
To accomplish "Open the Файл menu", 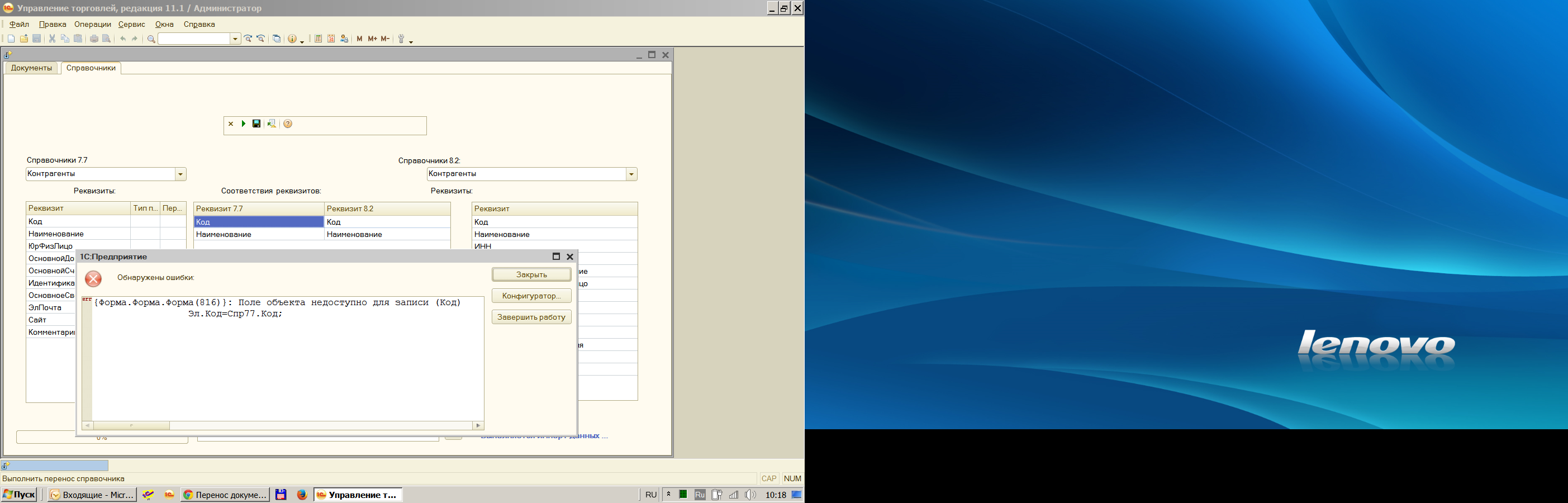I will [20, 25].
